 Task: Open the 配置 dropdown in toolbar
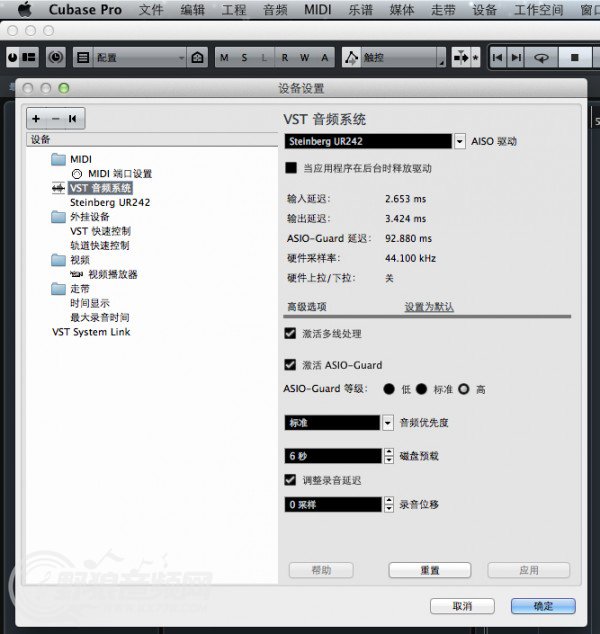[x=139, y=57]
